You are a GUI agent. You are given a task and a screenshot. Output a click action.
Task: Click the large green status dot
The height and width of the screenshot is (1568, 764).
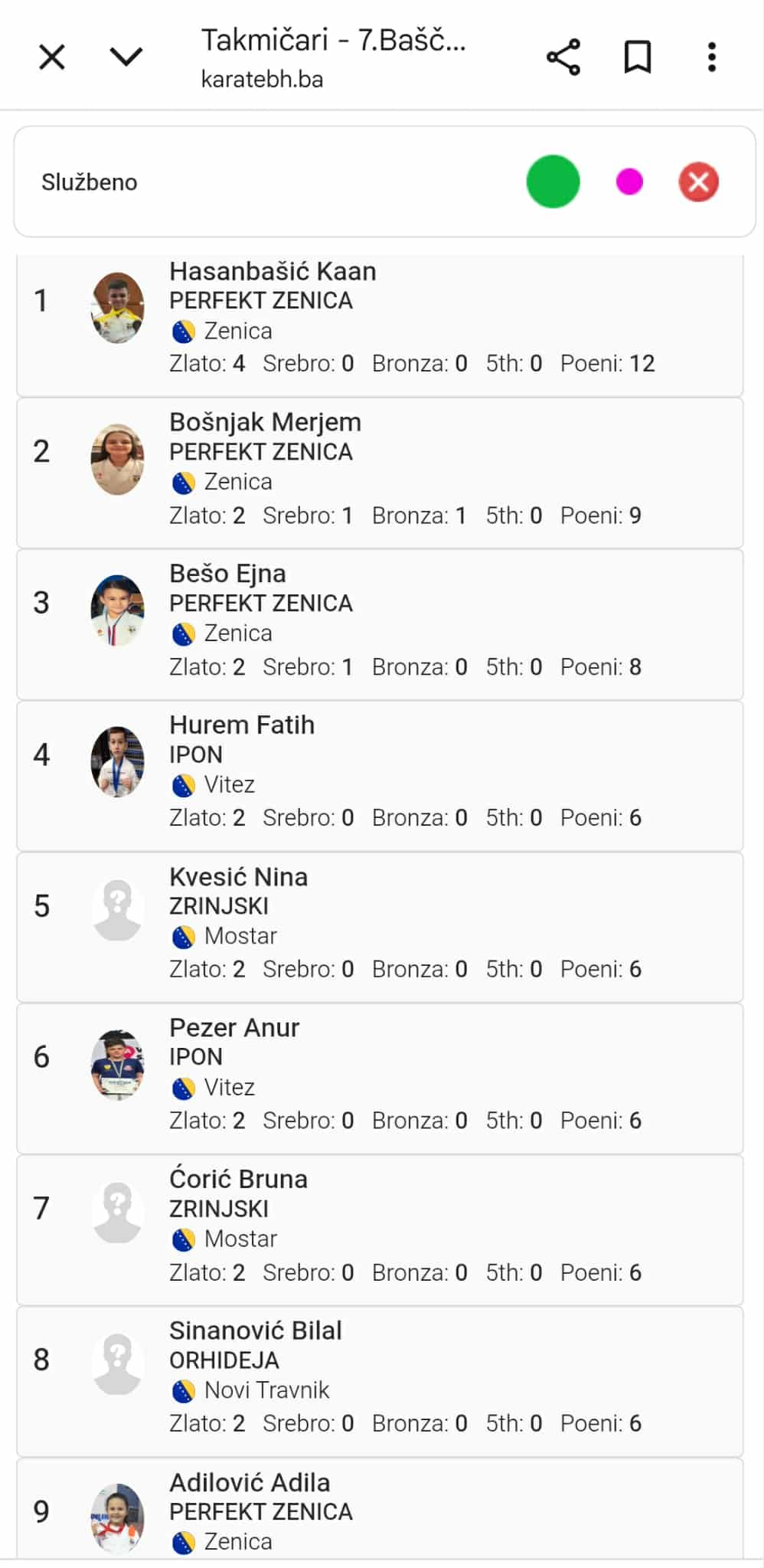553,182
